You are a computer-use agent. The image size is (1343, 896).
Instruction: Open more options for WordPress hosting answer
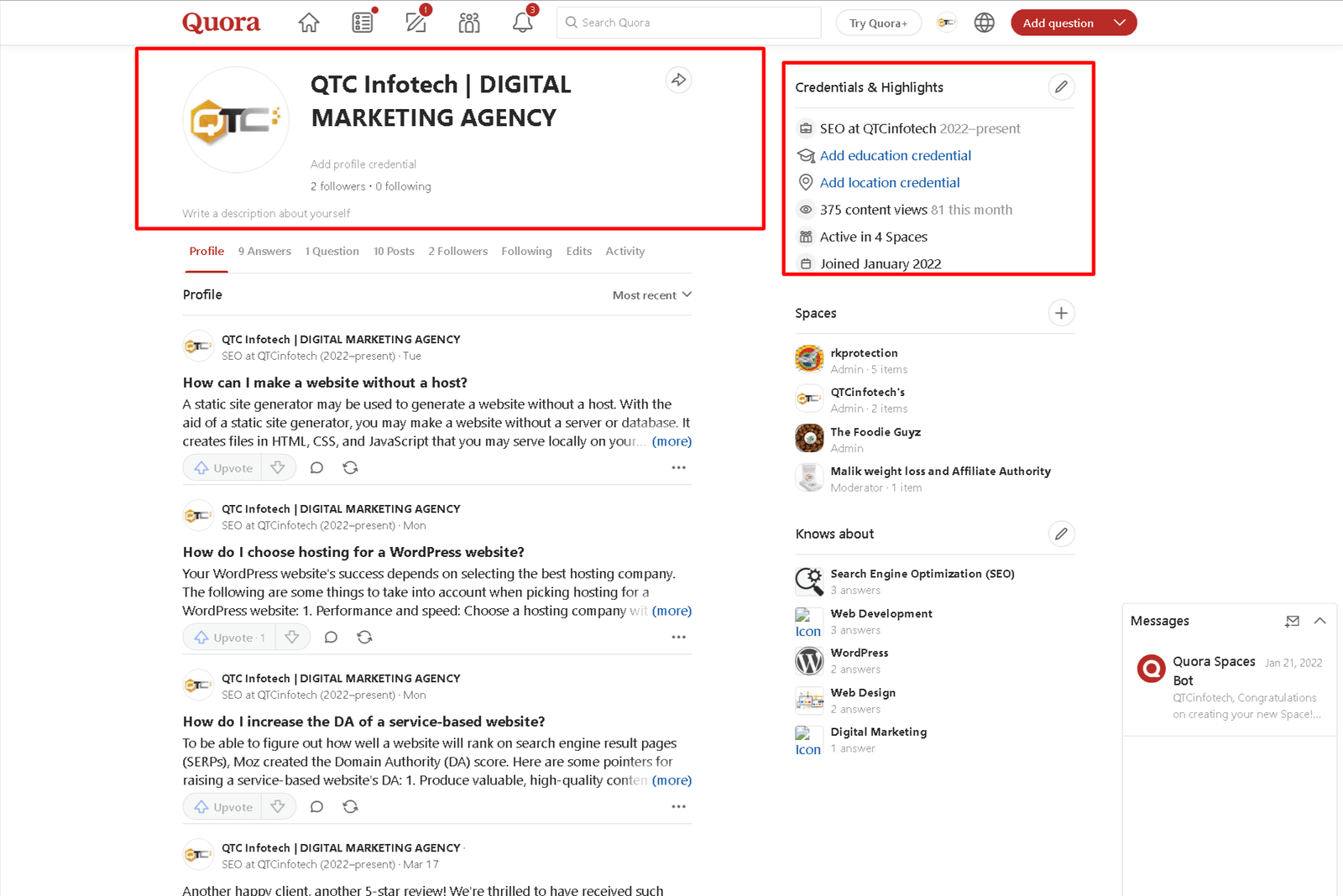(678, 637)
